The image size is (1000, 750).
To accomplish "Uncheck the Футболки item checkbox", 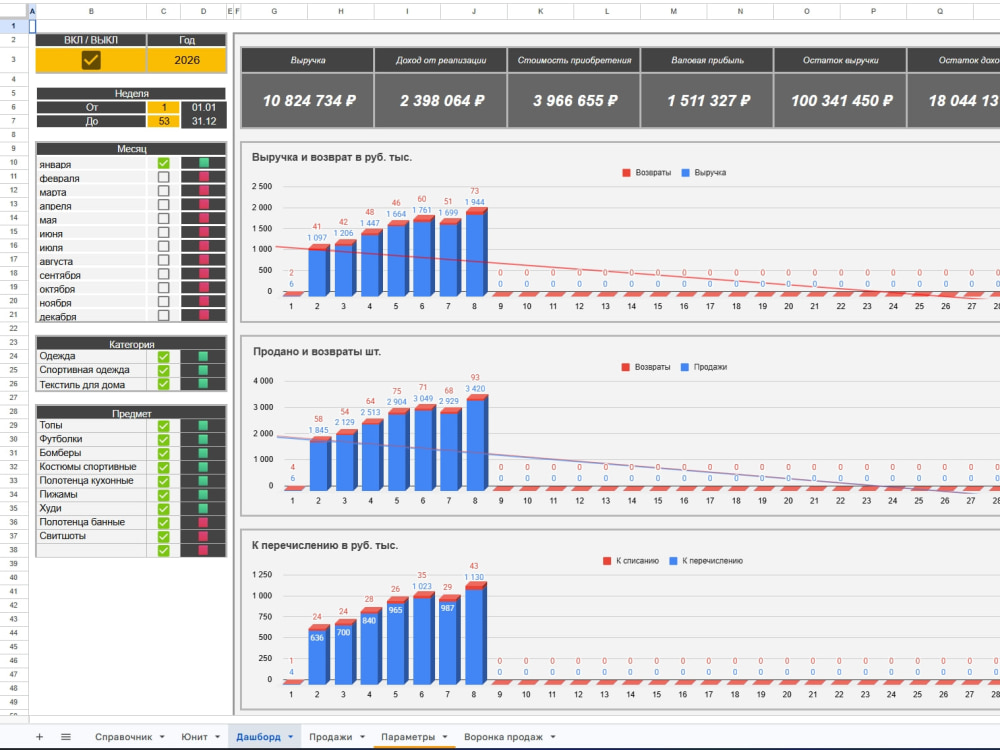I will tap(164, 439).
